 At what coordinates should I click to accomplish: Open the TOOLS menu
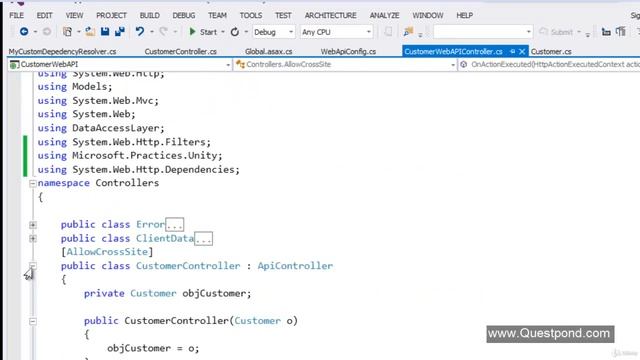[251, 16]
